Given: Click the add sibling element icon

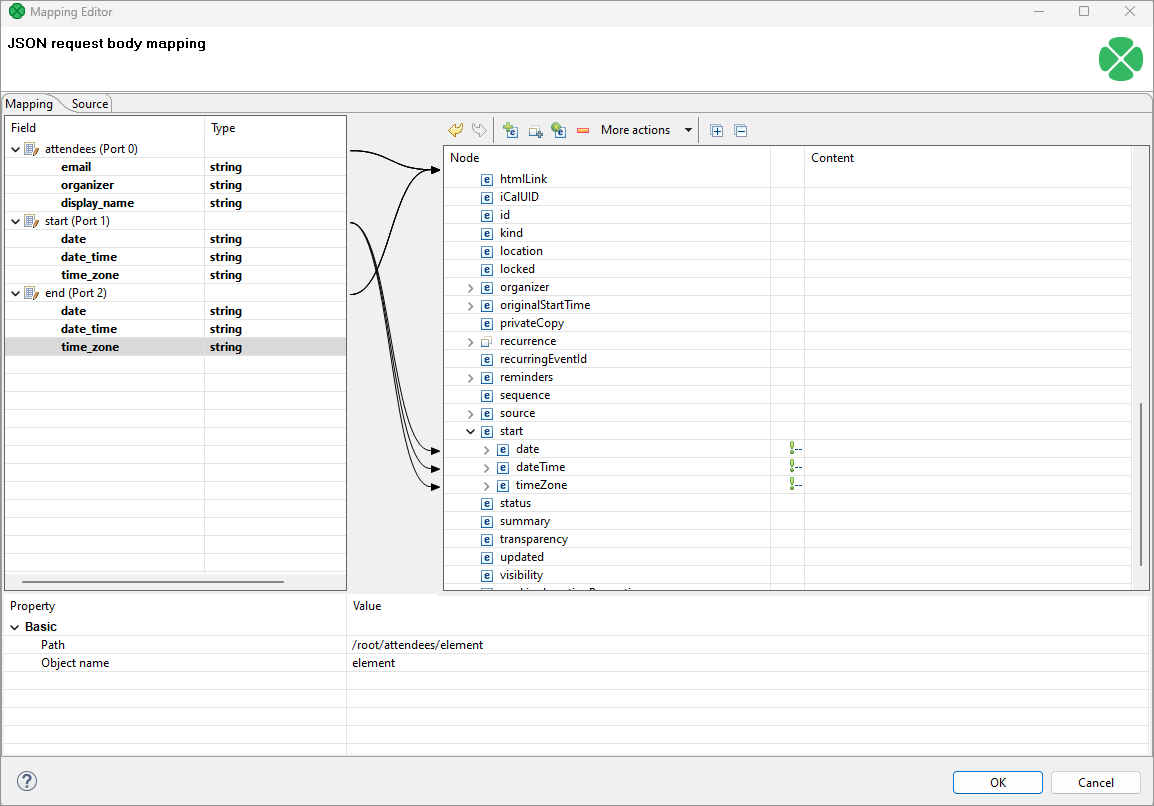Looking at the screenshot, I should pyautogui.click(x=534, y=129).
